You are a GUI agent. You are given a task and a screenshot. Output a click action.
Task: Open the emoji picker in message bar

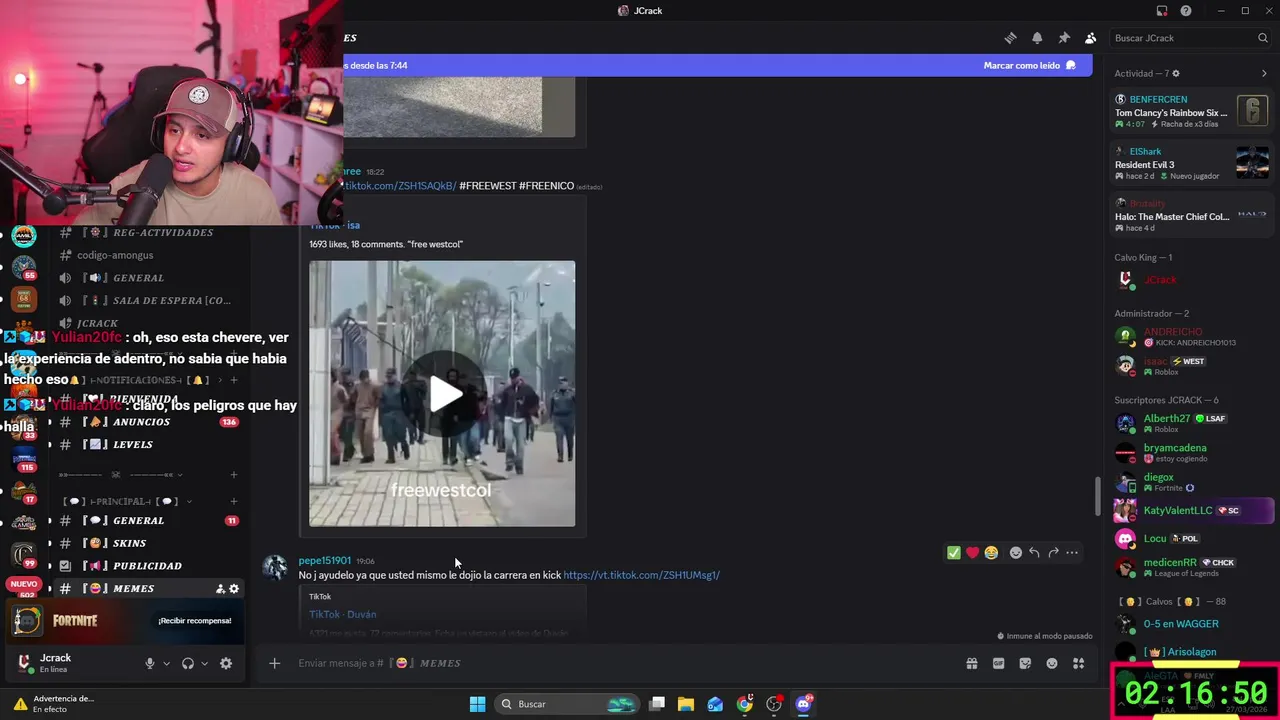pos(1052,663)
